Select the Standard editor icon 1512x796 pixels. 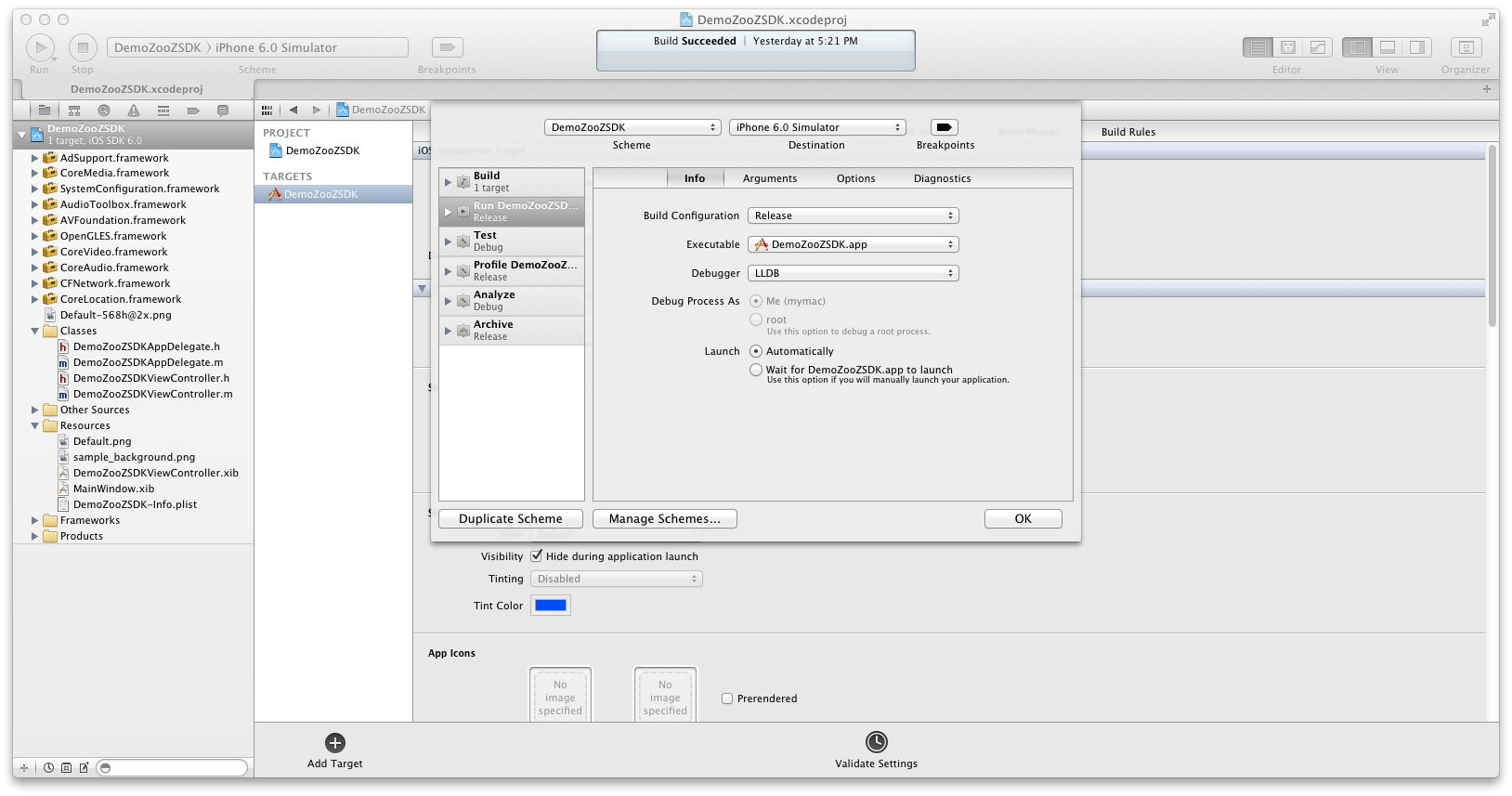(x=1258, y=47)
